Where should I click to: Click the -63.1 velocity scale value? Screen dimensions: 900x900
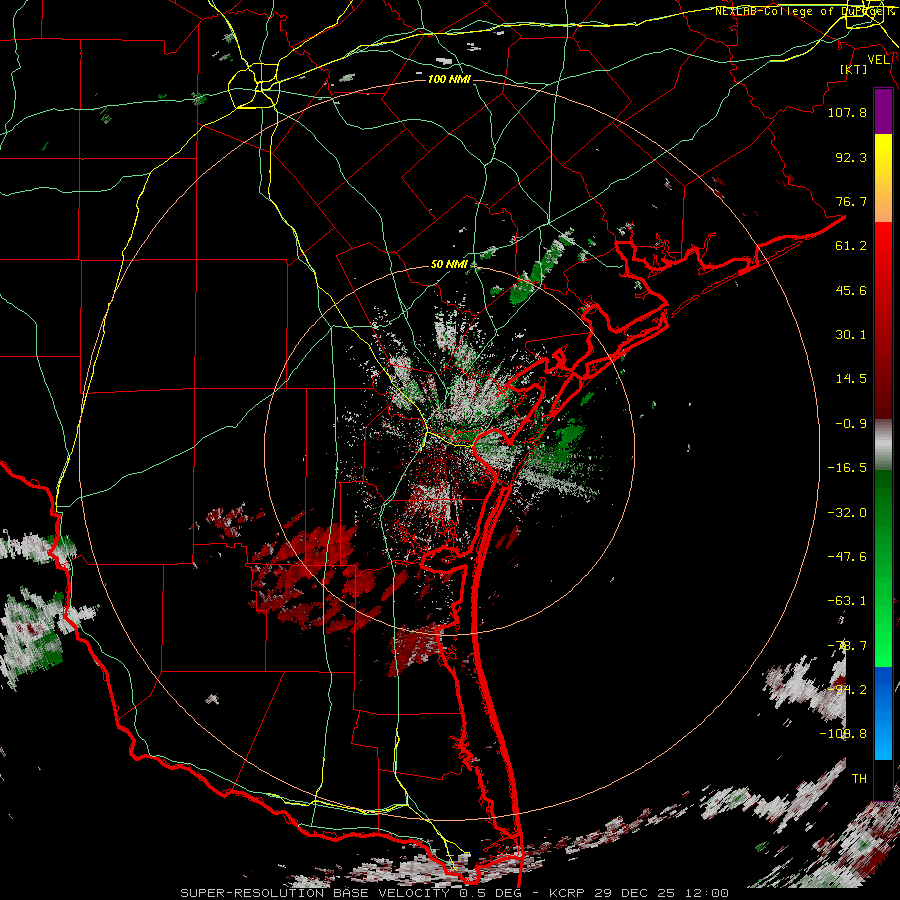(847, 601)
